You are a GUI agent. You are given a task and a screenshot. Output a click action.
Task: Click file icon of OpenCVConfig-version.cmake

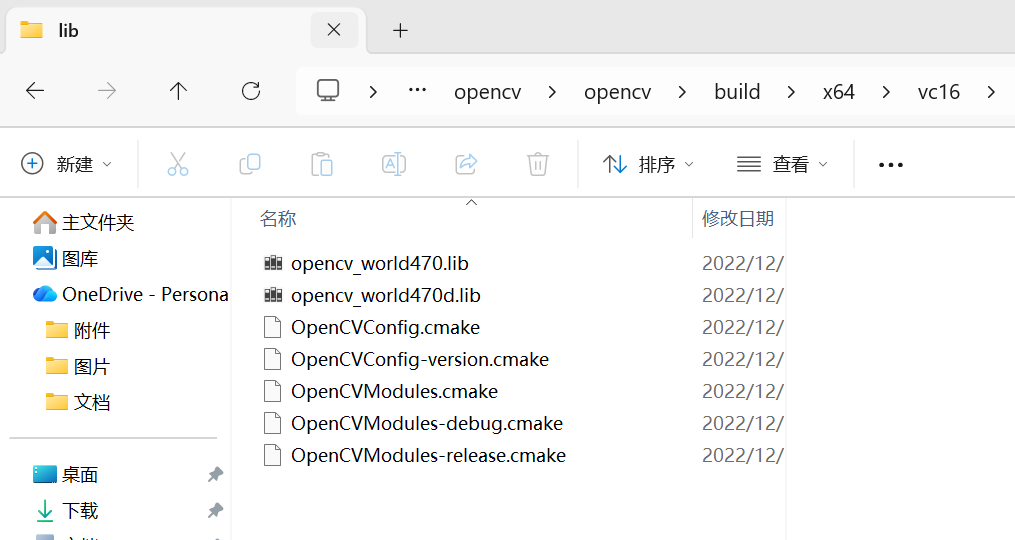(273, 359)
